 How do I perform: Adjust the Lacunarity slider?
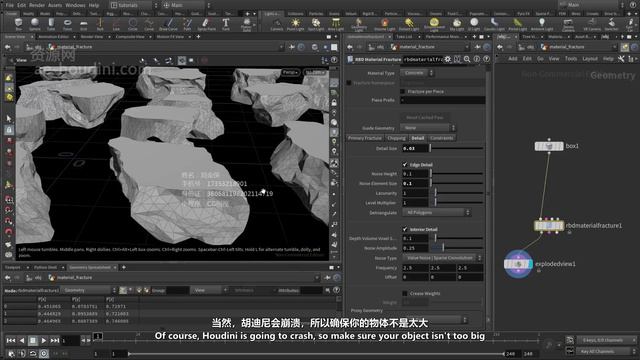click(457, 193)
